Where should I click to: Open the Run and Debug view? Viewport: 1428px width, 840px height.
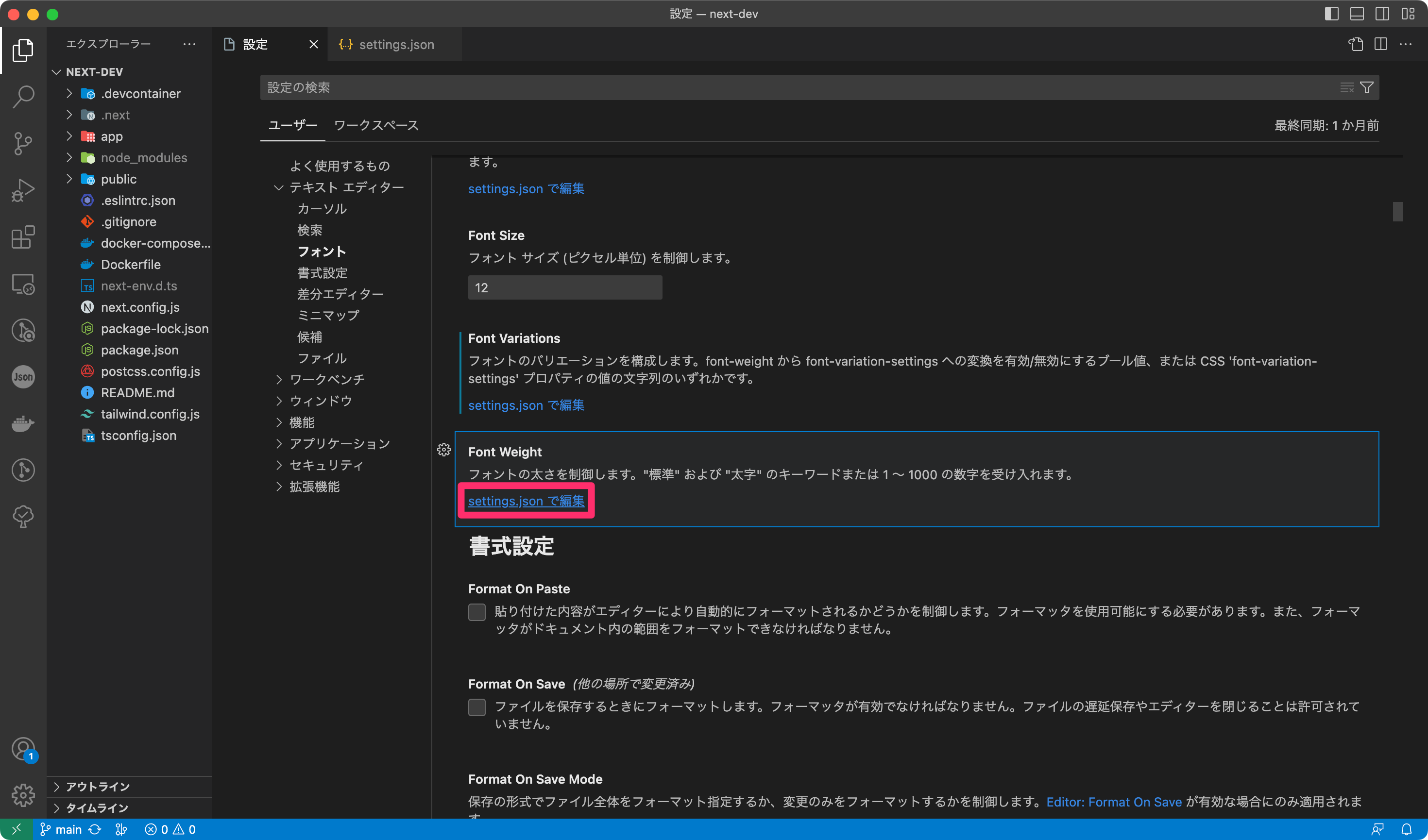coord(23,189)
